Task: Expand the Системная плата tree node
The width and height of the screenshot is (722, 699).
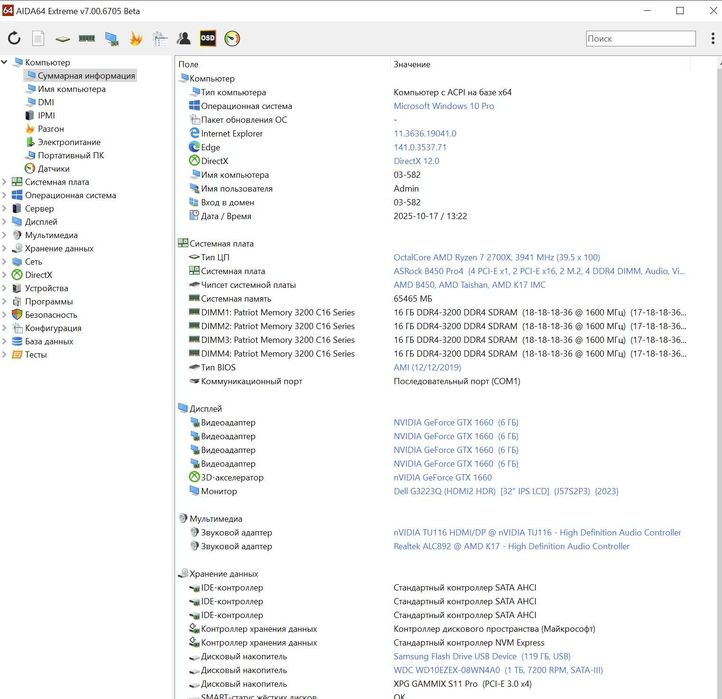Action: point(5,182)
